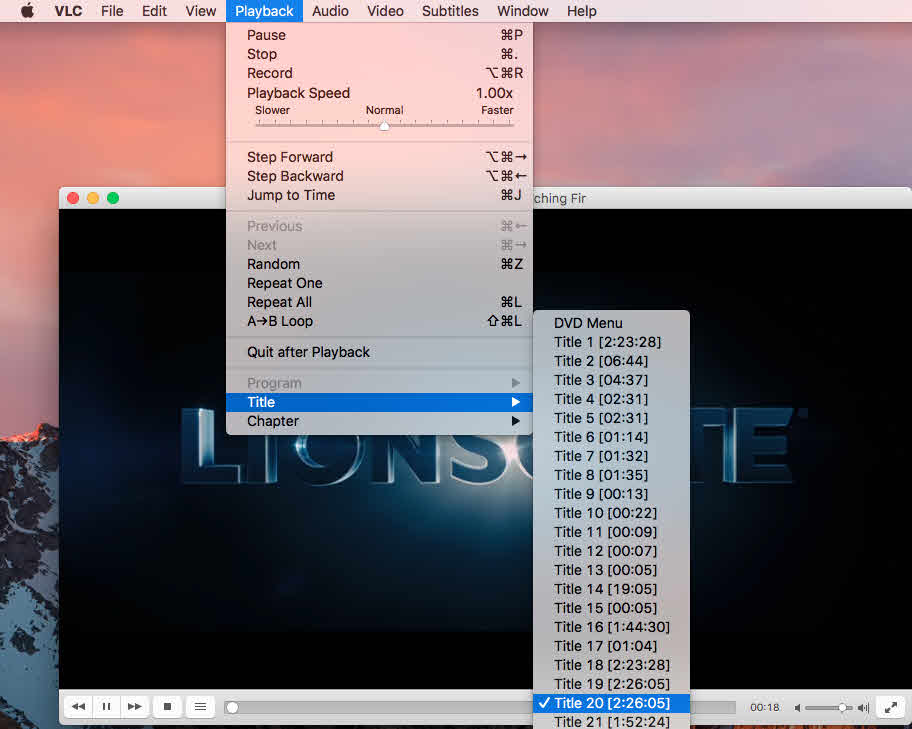The height and width of the screenshot is (729, 912).
Task: Click the fast forward button
Action: [x=135, y=706]
